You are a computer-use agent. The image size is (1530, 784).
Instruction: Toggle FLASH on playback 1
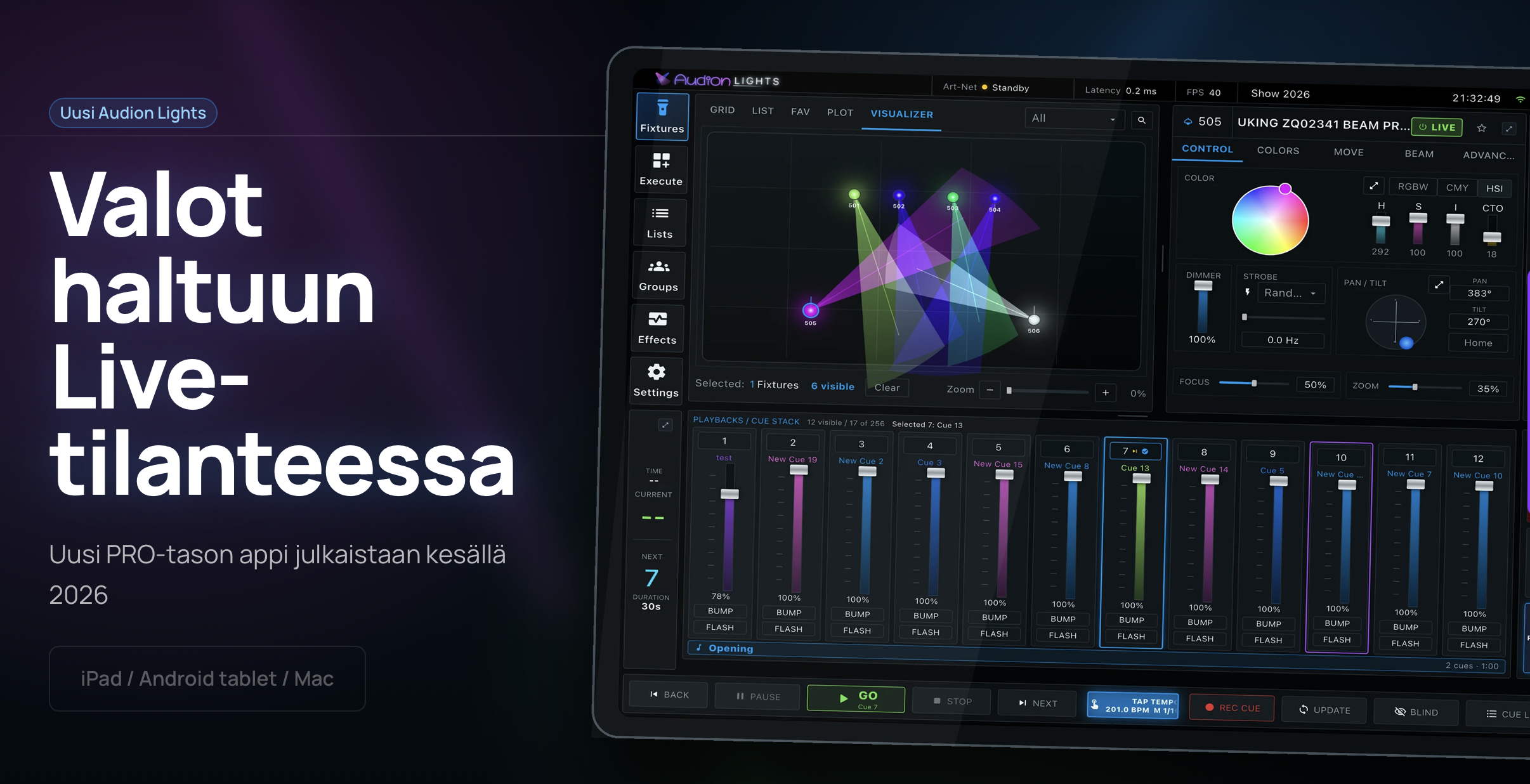click(x=720, y=627)
